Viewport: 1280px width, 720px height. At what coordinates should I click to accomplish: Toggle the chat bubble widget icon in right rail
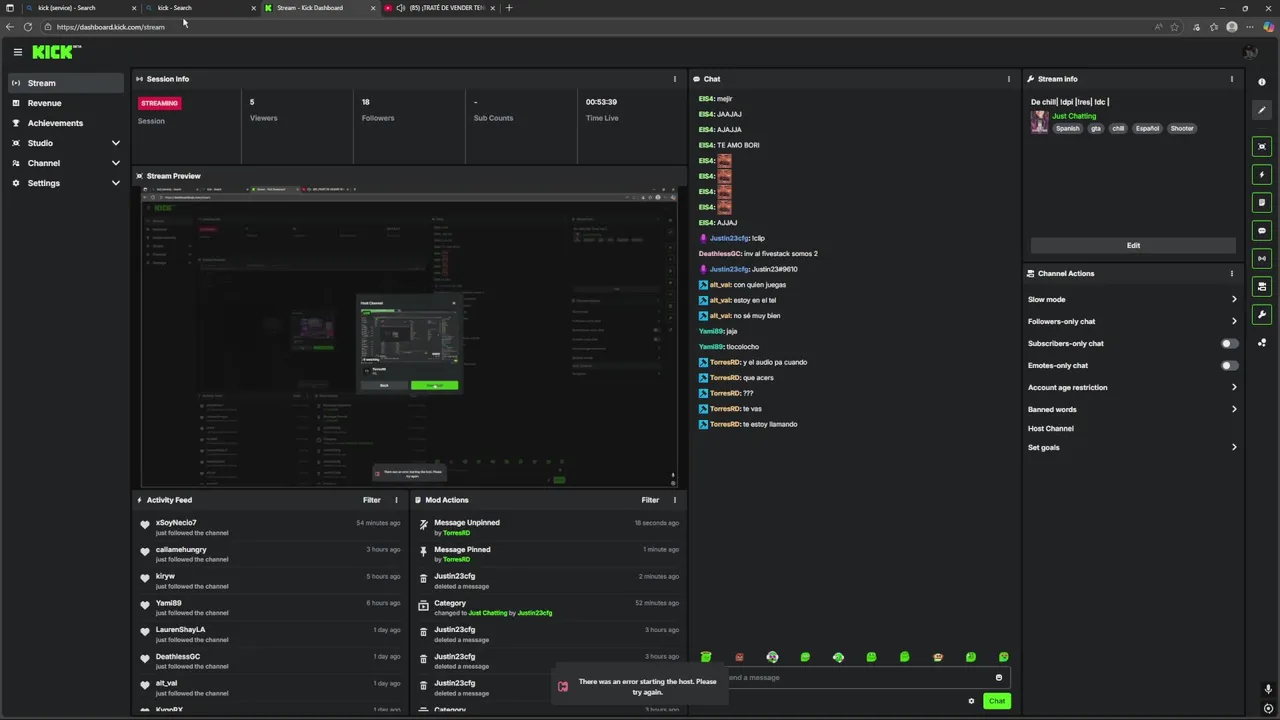tap(1262, 231)
